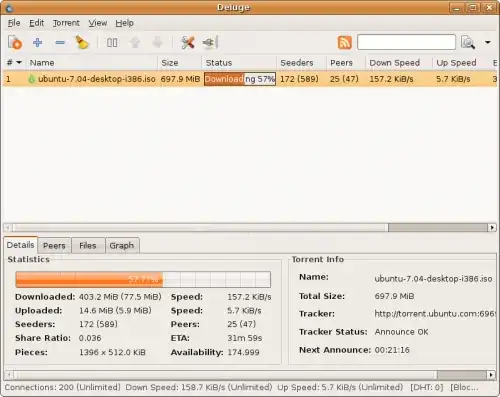The height and width of the screenshot is (397, 500).
Task: Click the Add Torrent file icon
Action: (15, 43)
